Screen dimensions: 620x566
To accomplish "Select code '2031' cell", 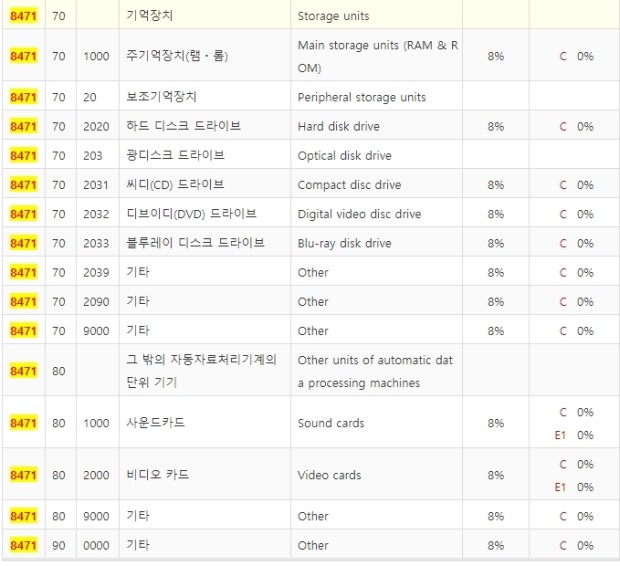I will pyautogui.click(x=96, y=185).
